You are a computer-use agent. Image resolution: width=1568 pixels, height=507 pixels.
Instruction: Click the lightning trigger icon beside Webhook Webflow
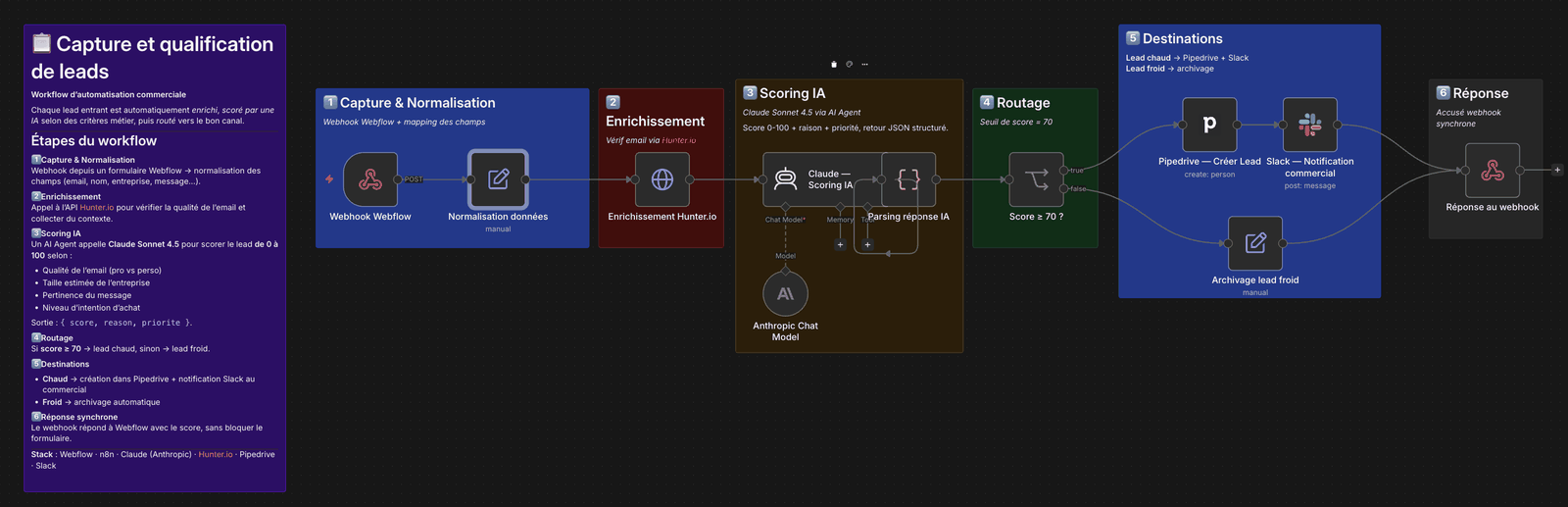click(329, 179)
